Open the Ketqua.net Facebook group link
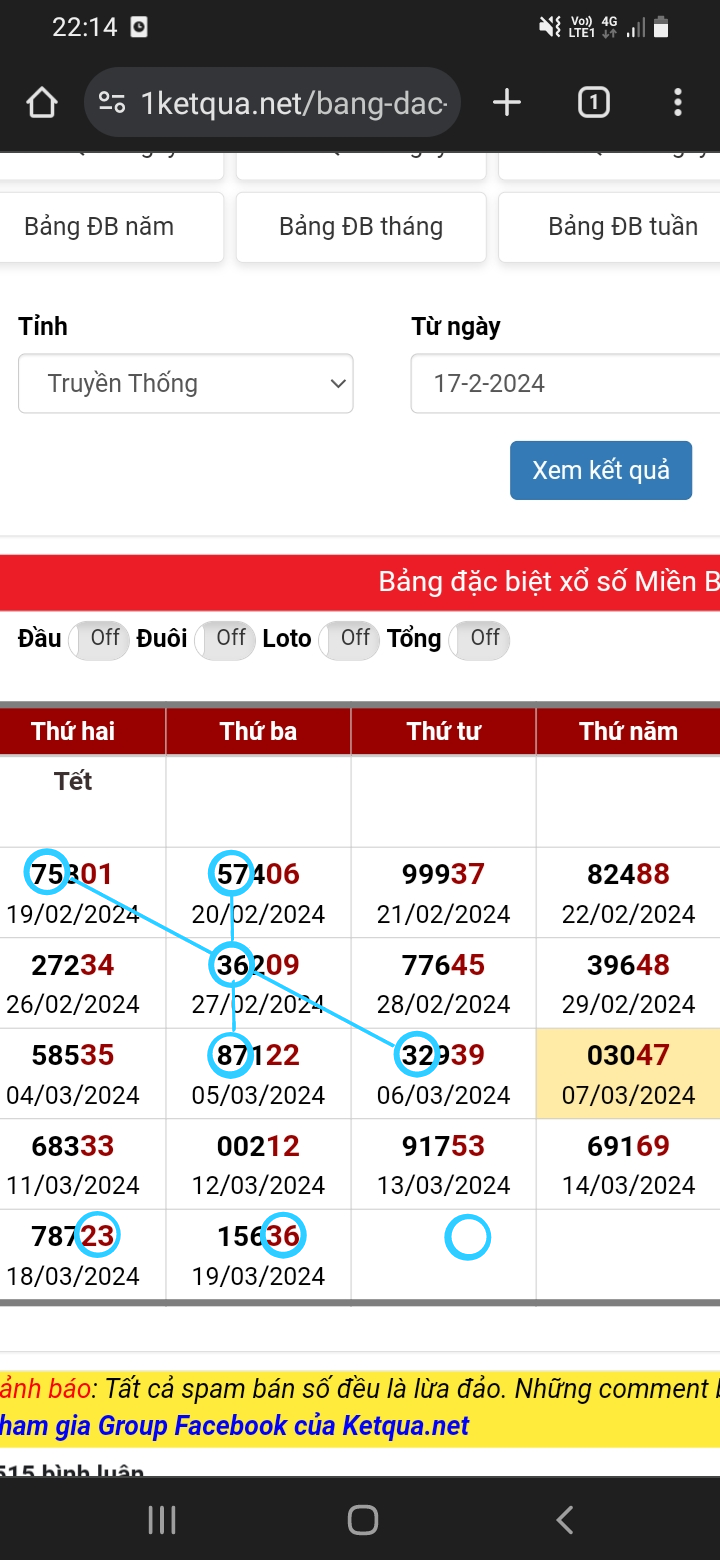Screen dimensions: 720x1560 [x=235, y=1425]
